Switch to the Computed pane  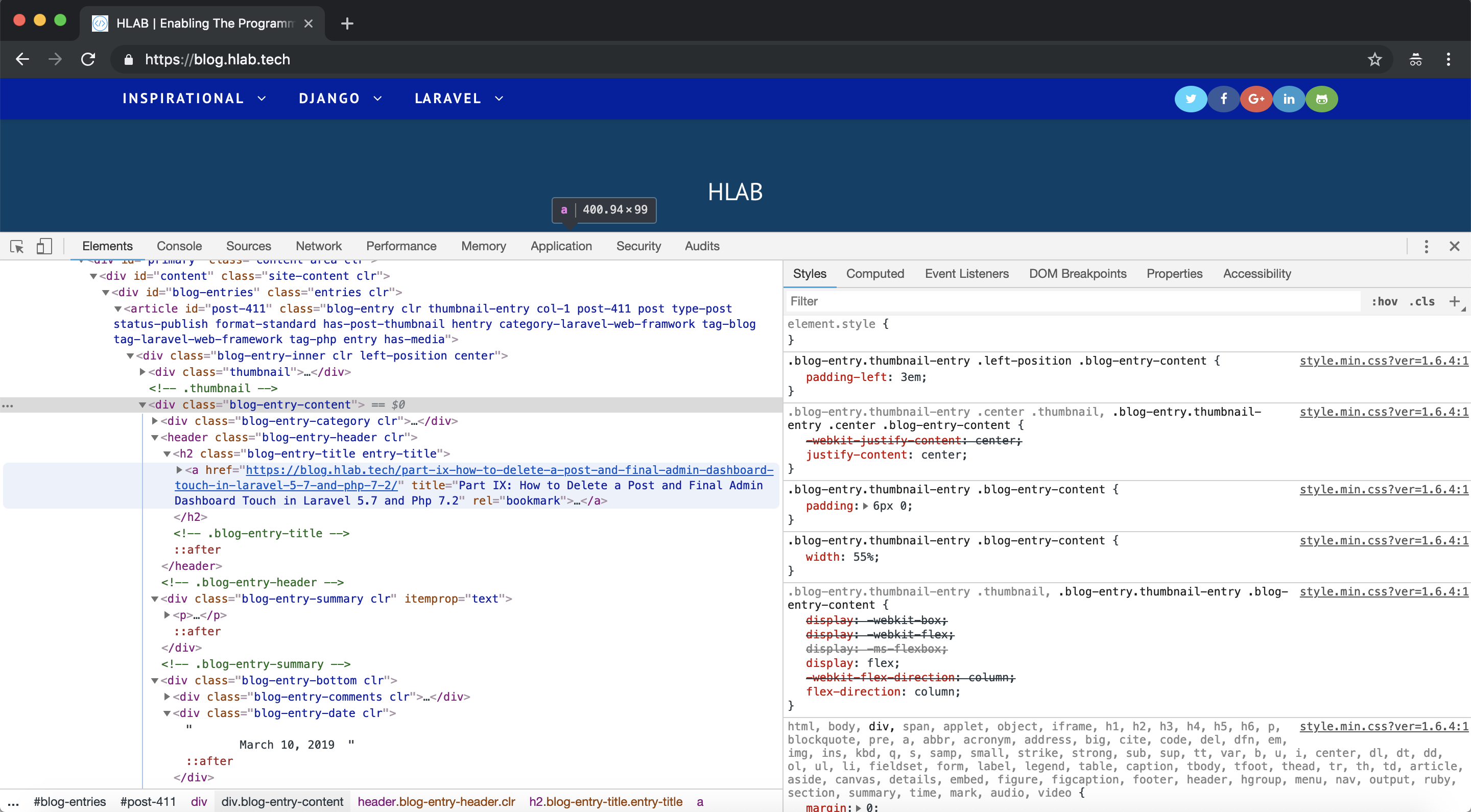(875, 274)
